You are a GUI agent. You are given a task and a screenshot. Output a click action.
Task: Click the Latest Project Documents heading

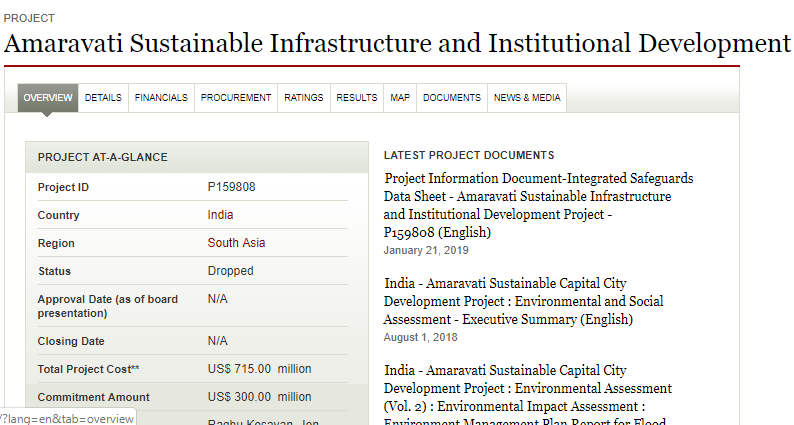pyautogui.click(x=469, y=156)
